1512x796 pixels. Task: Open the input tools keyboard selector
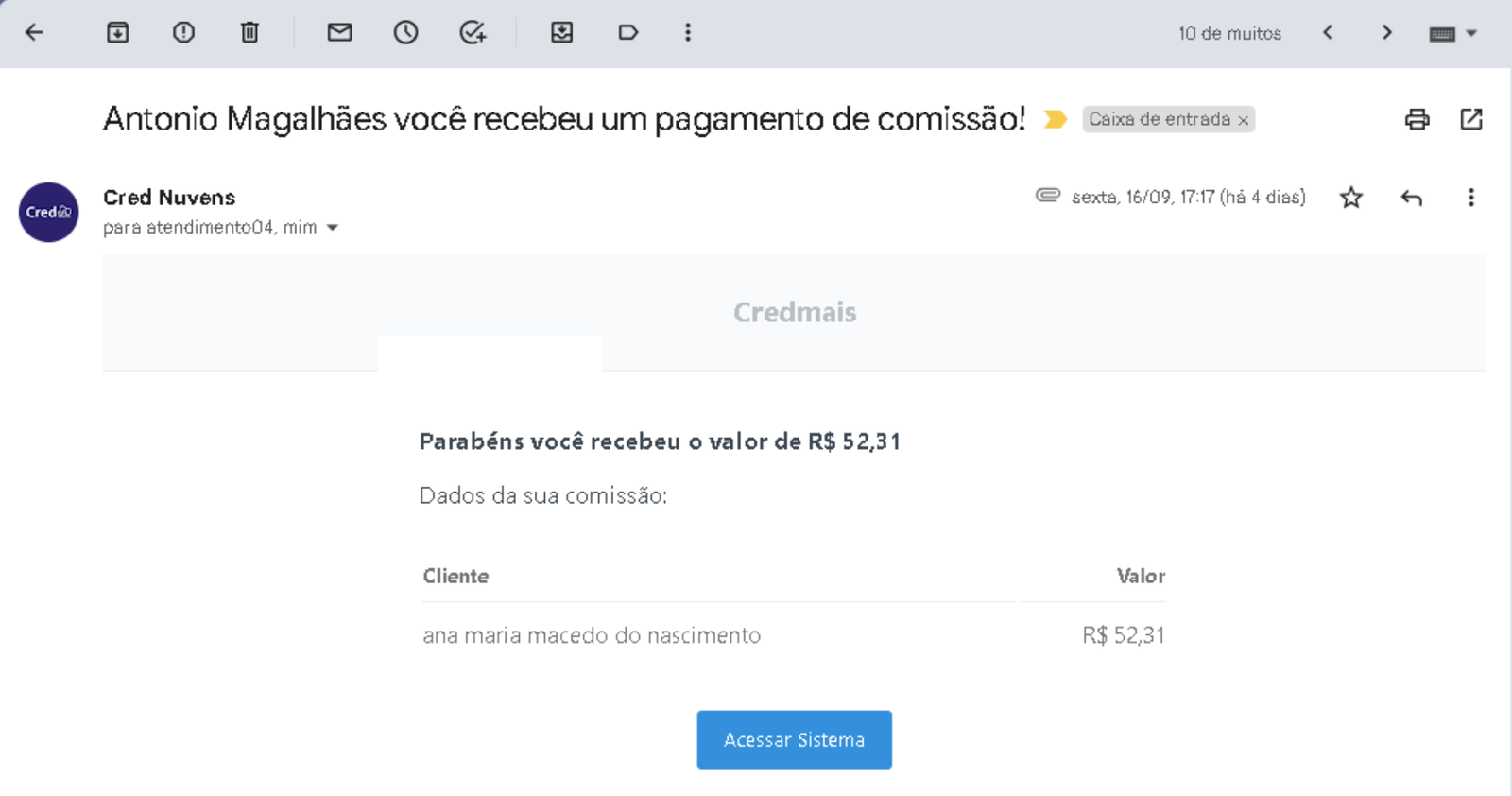click(1452, 34)
